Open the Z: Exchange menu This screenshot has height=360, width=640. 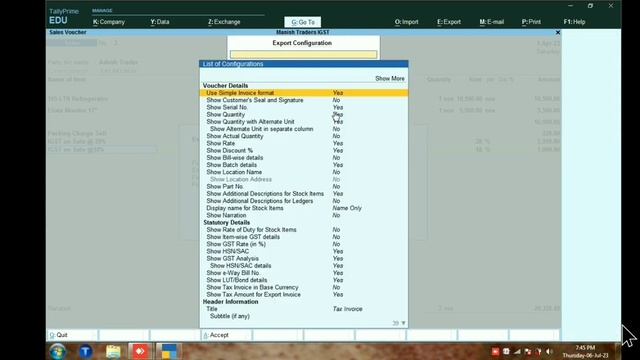tap(224, 22)
